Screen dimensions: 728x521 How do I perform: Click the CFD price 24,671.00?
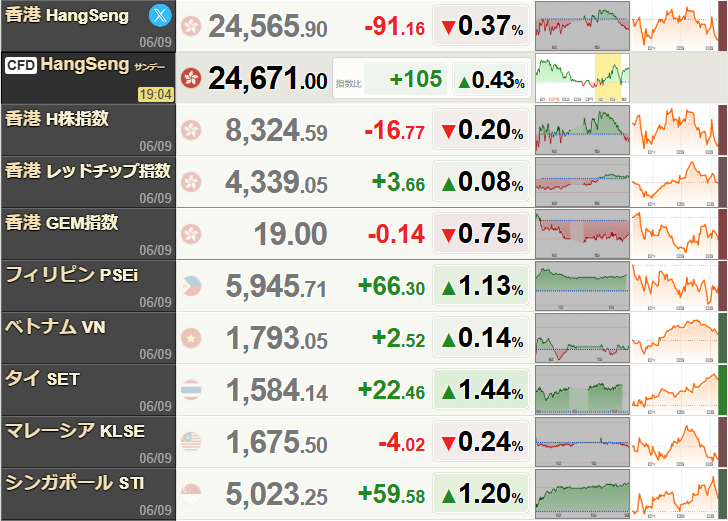(268, 78)
